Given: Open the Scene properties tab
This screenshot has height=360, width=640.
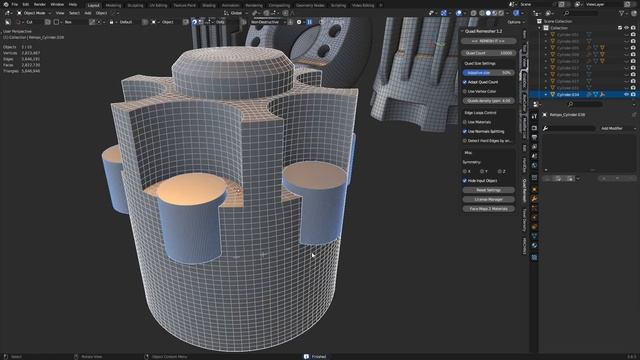Looking at the screenshot, I should click(x=534, y=156).
